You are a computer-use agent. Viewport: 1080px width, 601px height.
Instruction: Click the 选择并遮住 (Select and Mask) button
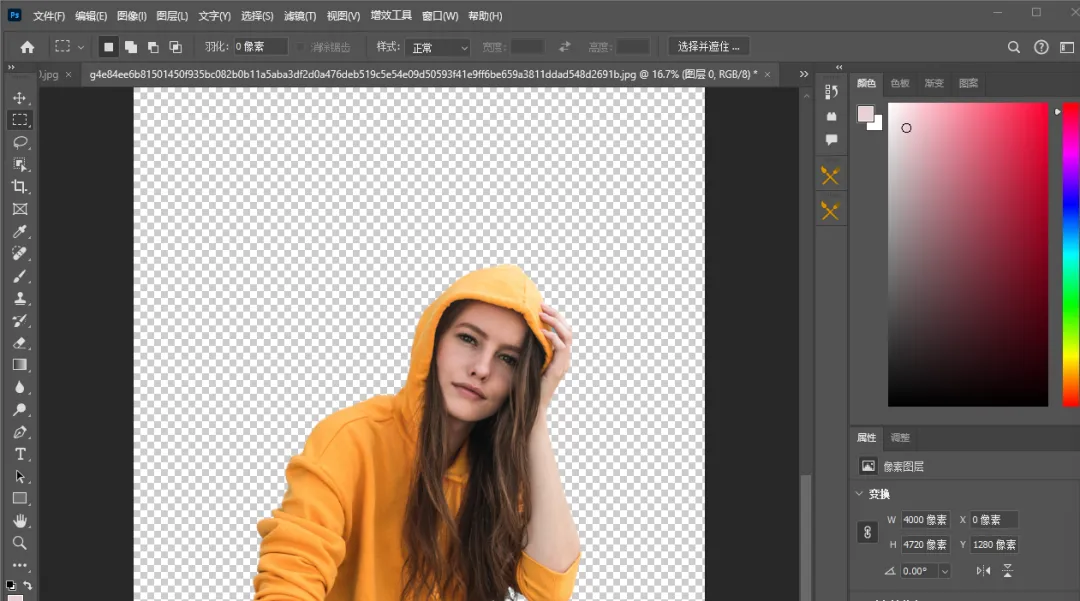click(708, 47)
